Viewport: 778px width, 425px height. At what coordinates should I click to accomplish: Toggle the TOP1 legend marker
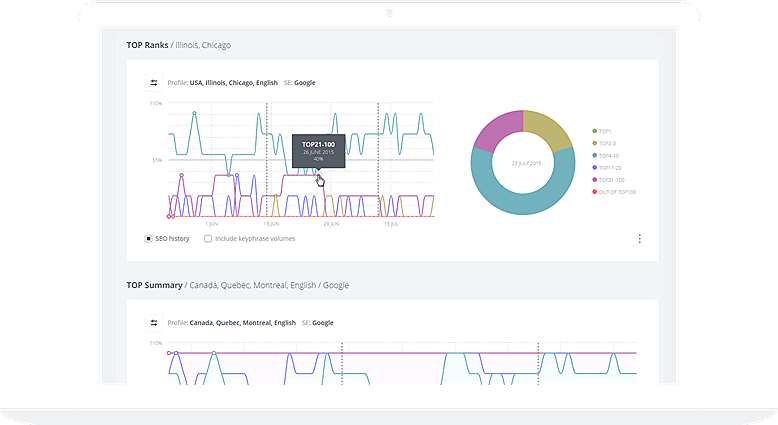595,131
